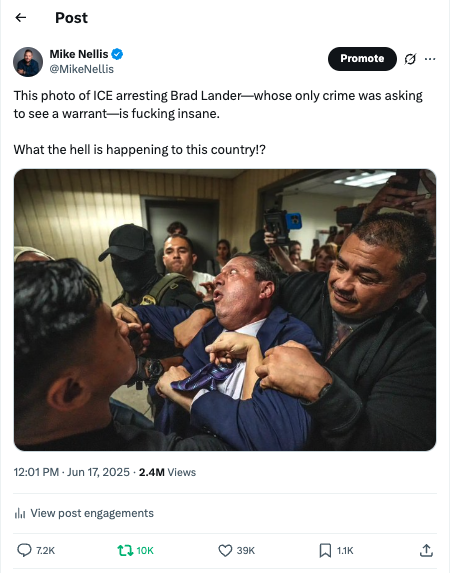This screenshot has height=573, width=450.
Task: Open Mike Nellis profile avatar
Action: coord(28,62)
